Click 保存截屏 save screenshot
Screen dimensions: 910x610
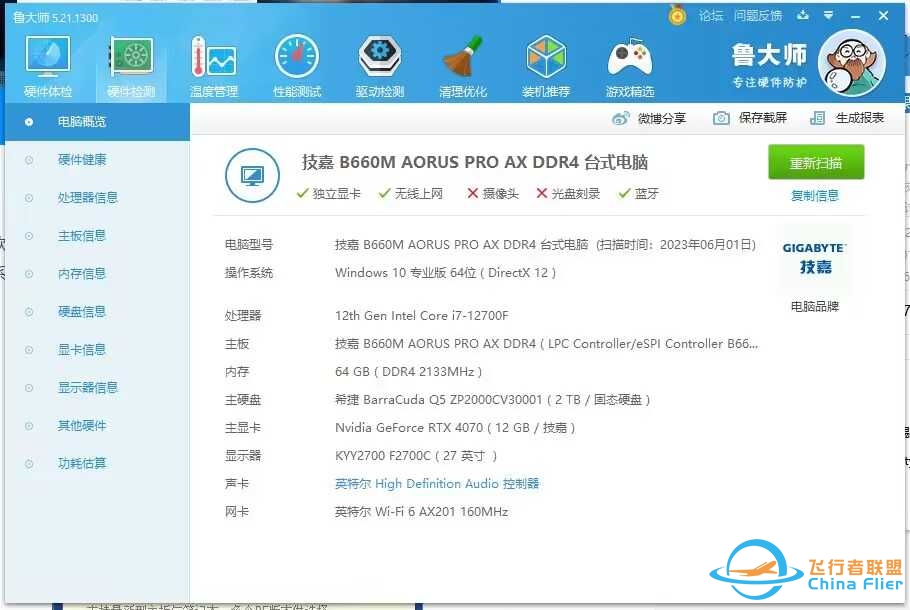click(750, 118)
